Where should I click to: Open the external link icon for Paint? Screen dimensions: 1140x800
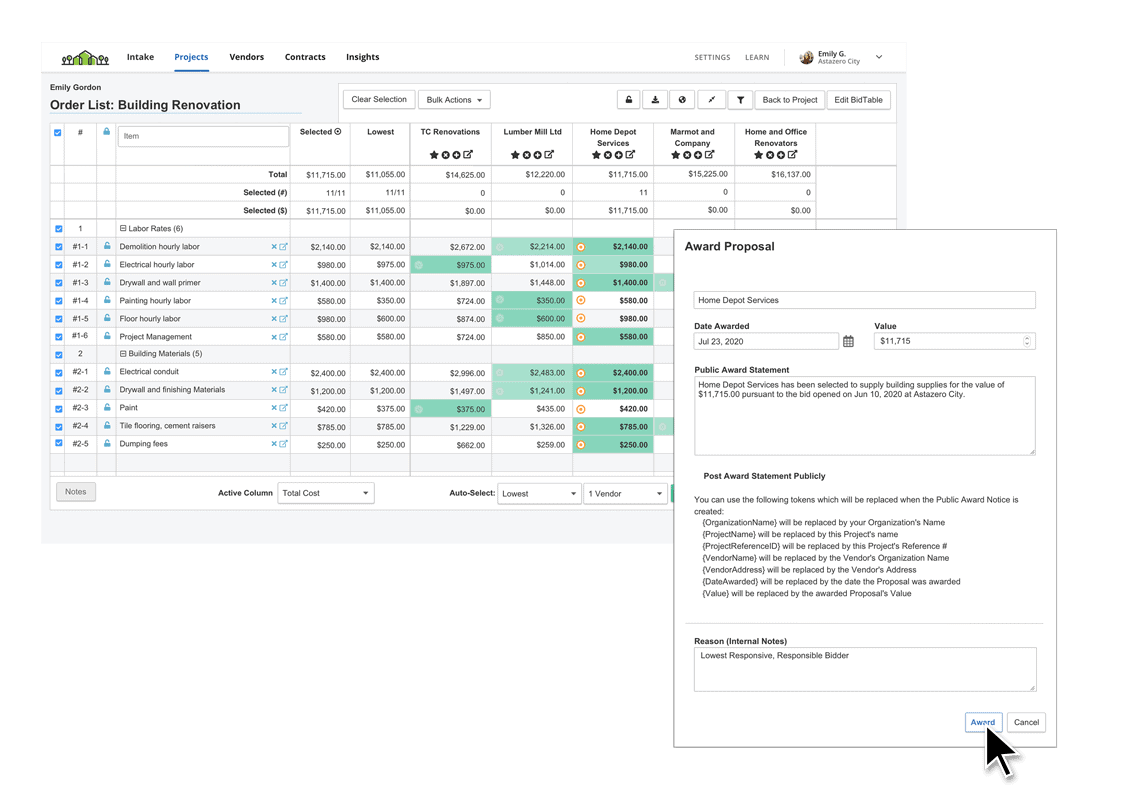[283, 408]
